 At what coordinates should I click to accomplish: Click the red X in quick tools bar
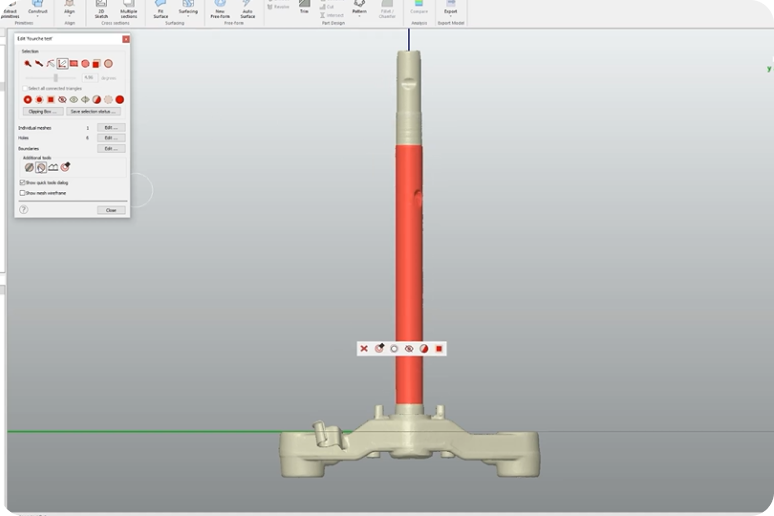click(364, 348)
